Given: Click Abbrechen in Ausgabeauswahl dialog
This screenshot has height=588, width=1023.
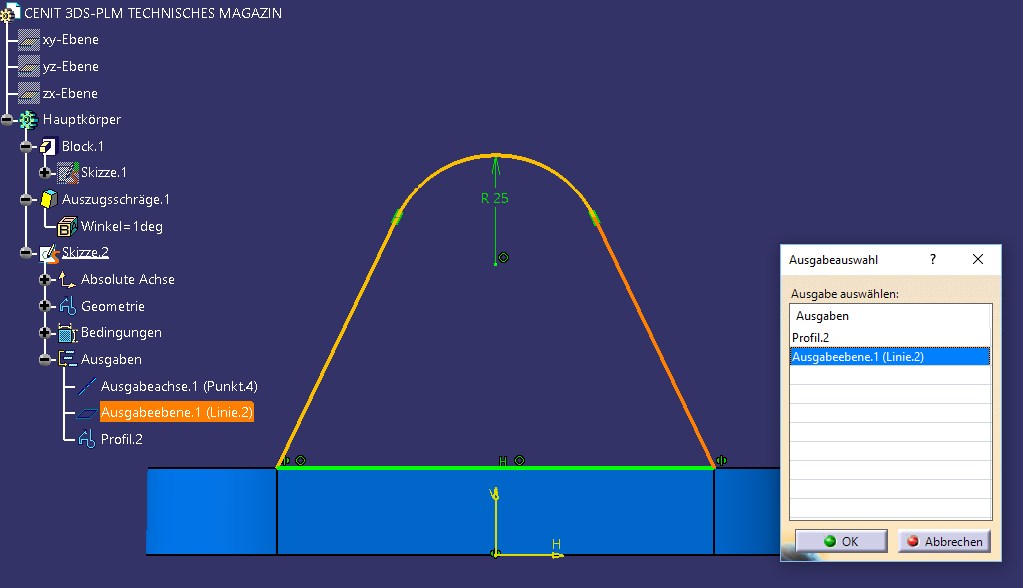Looking at the screenshot, I should click(x=944, y=542).
